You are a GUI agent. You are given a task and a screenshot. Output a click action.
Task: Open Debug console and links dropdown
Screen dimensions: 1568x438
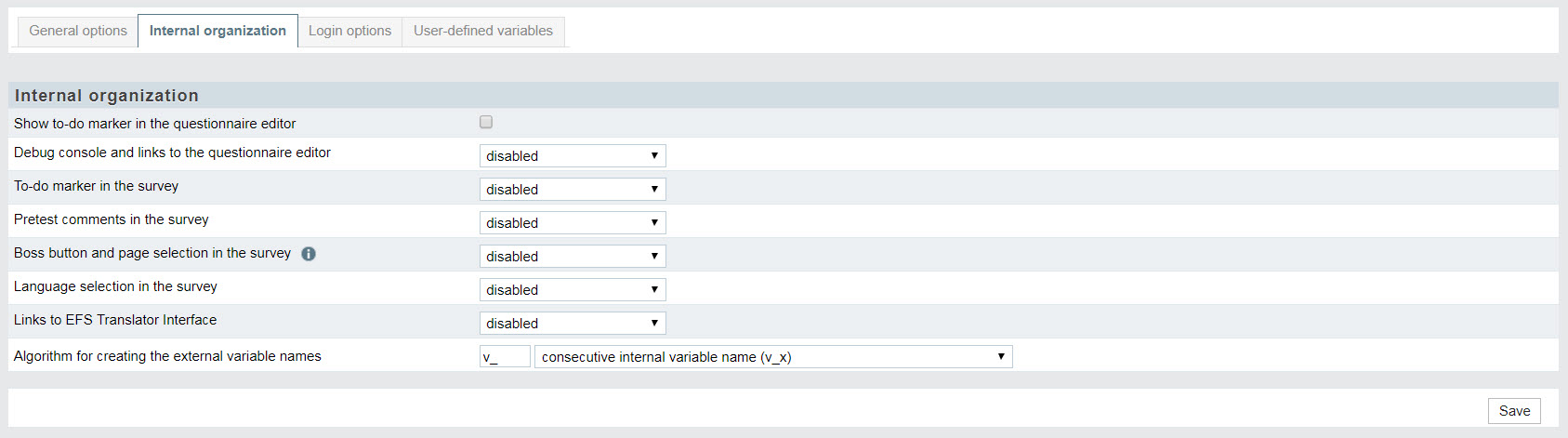tap(573, 156)
